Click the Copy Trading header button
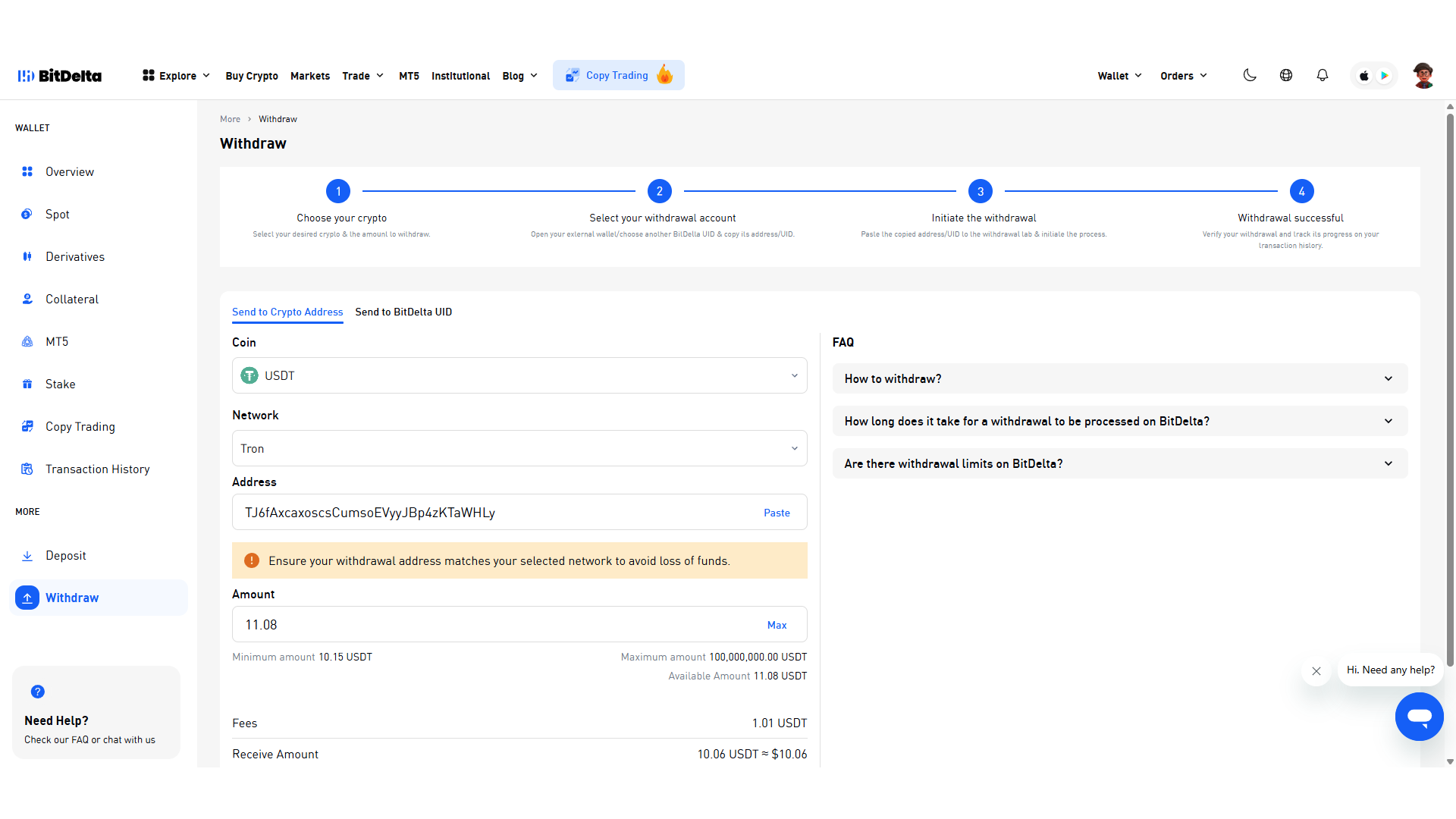This screenshot has width=1456, height=819. point(619,75)
